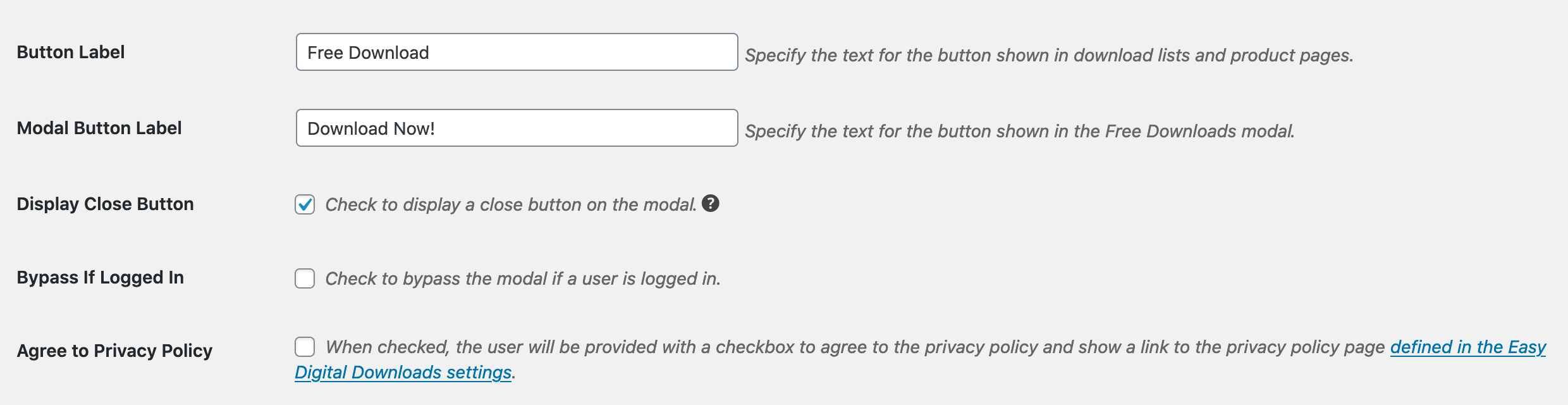Follow the 'Digital Downloads settings' link text
The height and width of the screenshot is (405, 1568).
[x=403, y=373]
